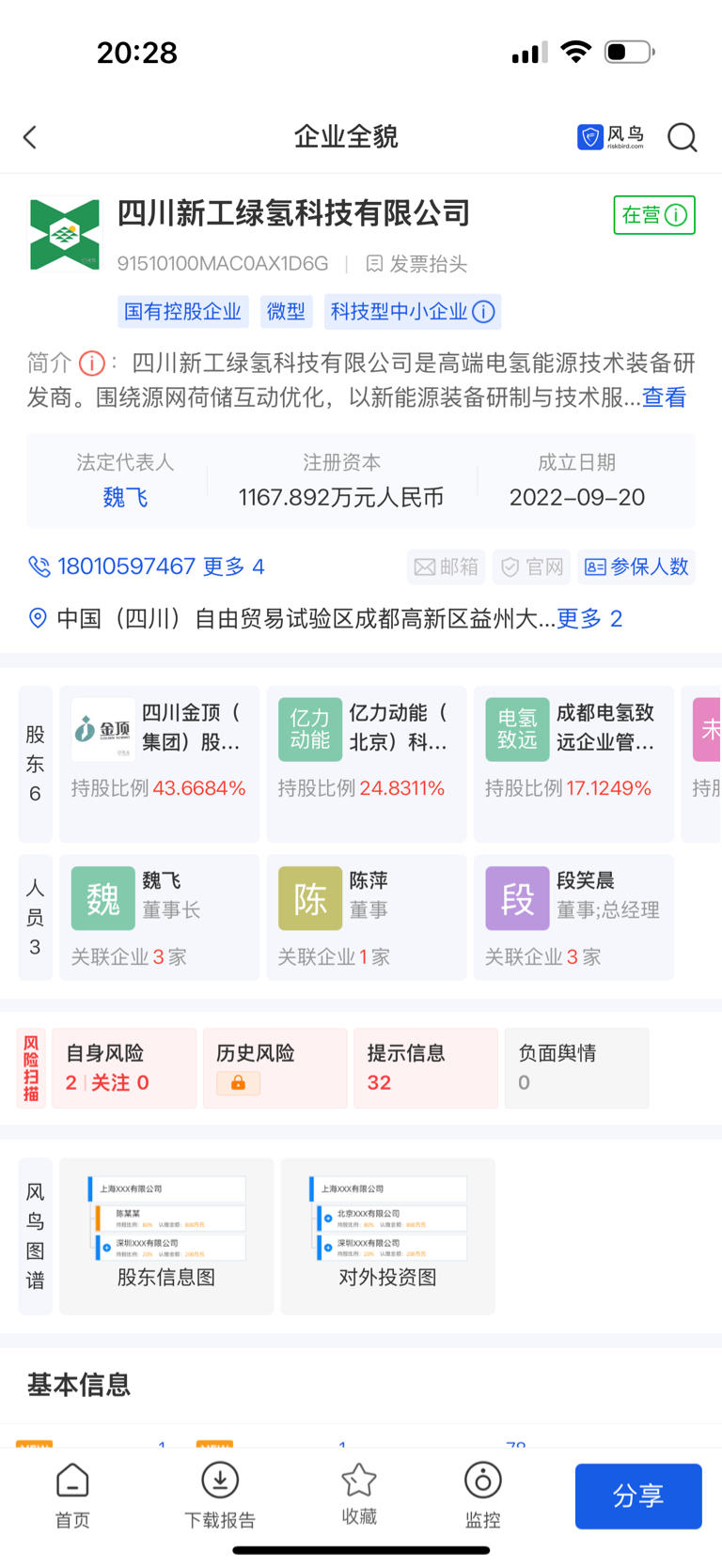Screen dimensions: 722x1568
Task: Expand intro via 查看 link
Action: coord(665,397)
